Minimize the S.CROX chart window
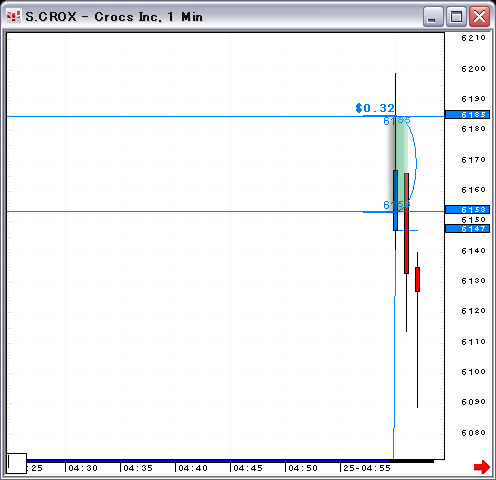The width and height of the screenshot is (496, 480). point(433,16)
